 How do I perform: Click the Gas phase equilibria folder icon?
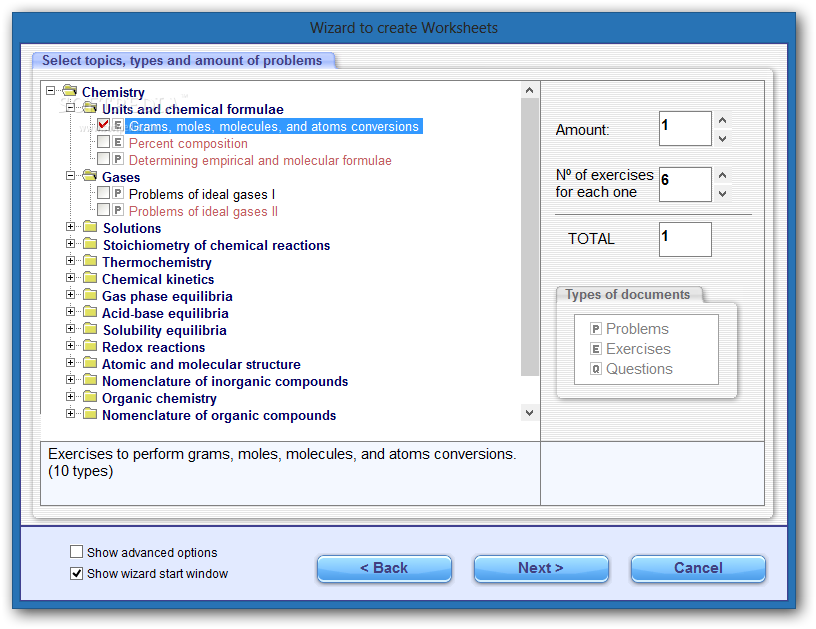pyautogui.click(x=91, y=295)
